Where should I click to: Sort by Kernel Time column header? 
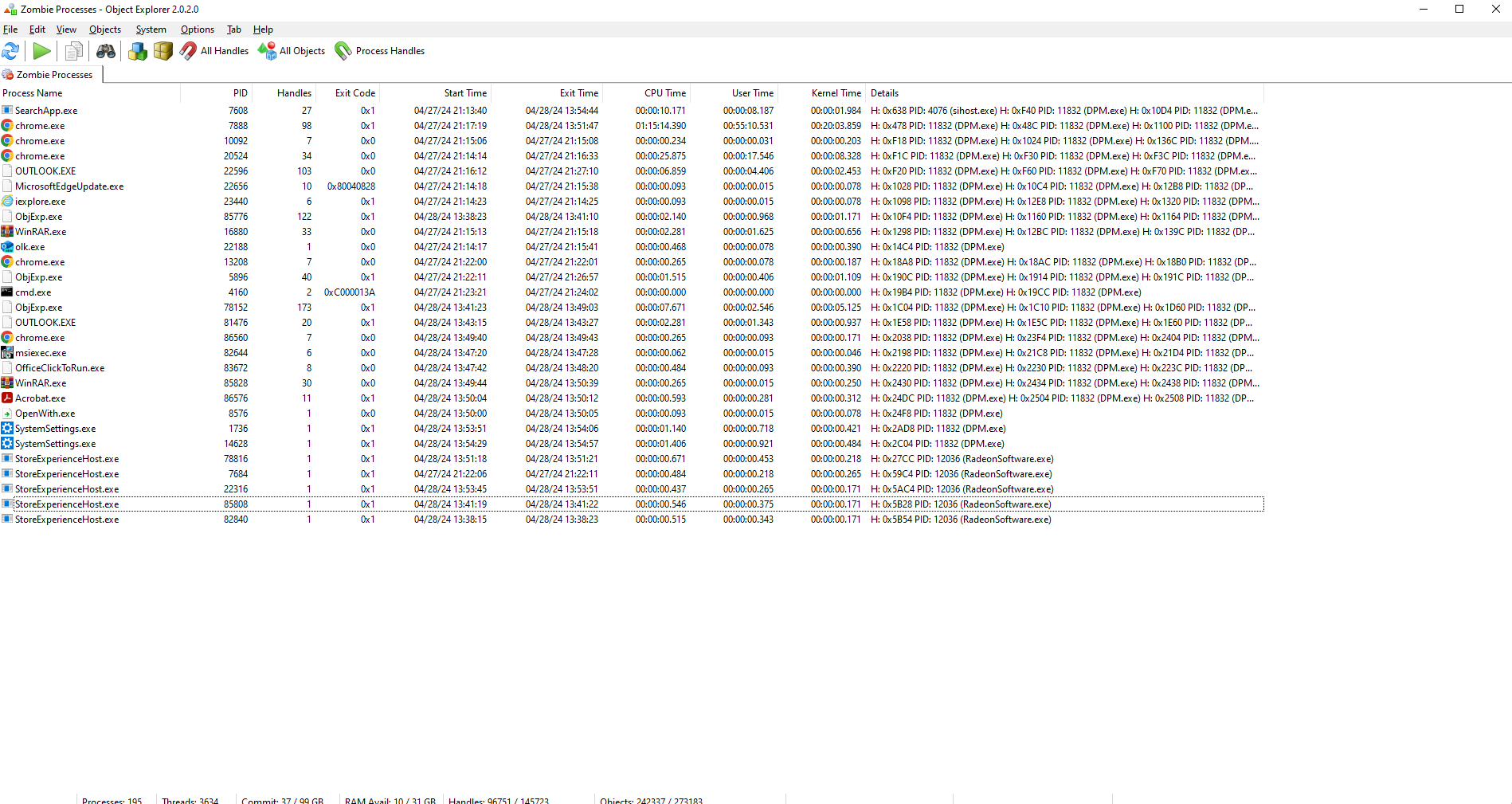point(821,93)
